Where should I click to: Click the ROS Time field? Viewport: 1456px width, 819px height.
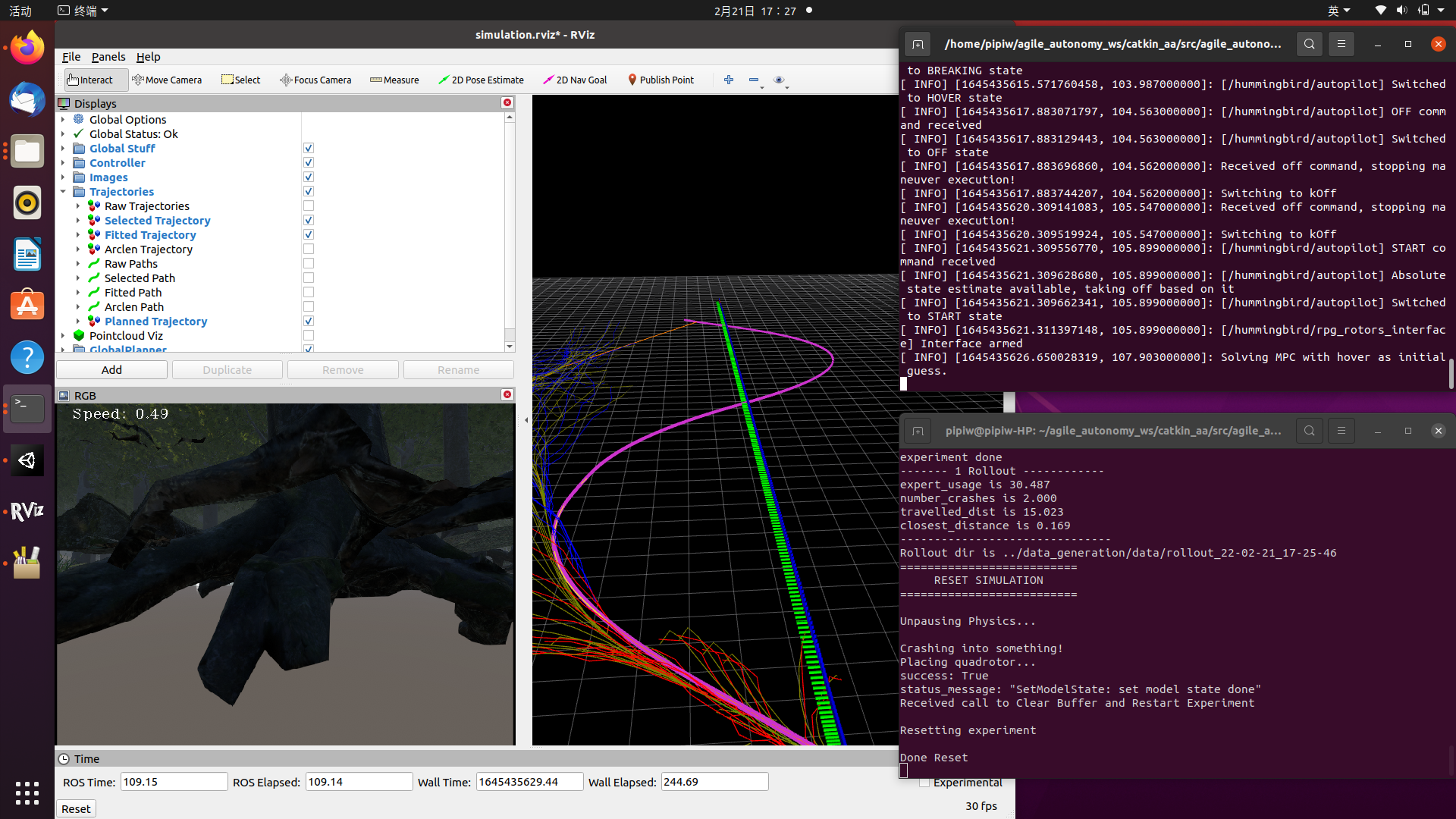tap(174, 782)
